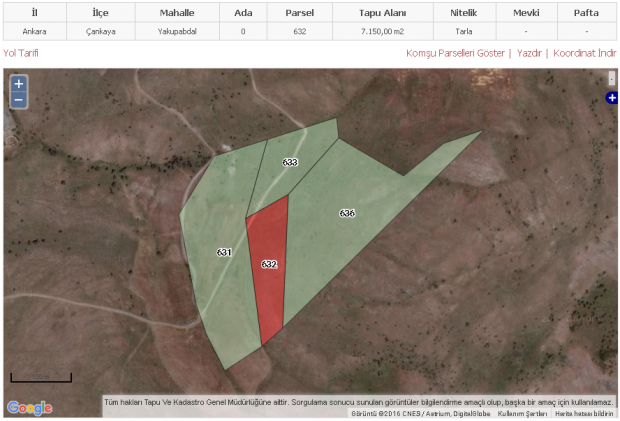The width and height of the screenshot is (620, 421).
Task: Open the blue layer switcher plus icon
Action: tap(612, 98)
